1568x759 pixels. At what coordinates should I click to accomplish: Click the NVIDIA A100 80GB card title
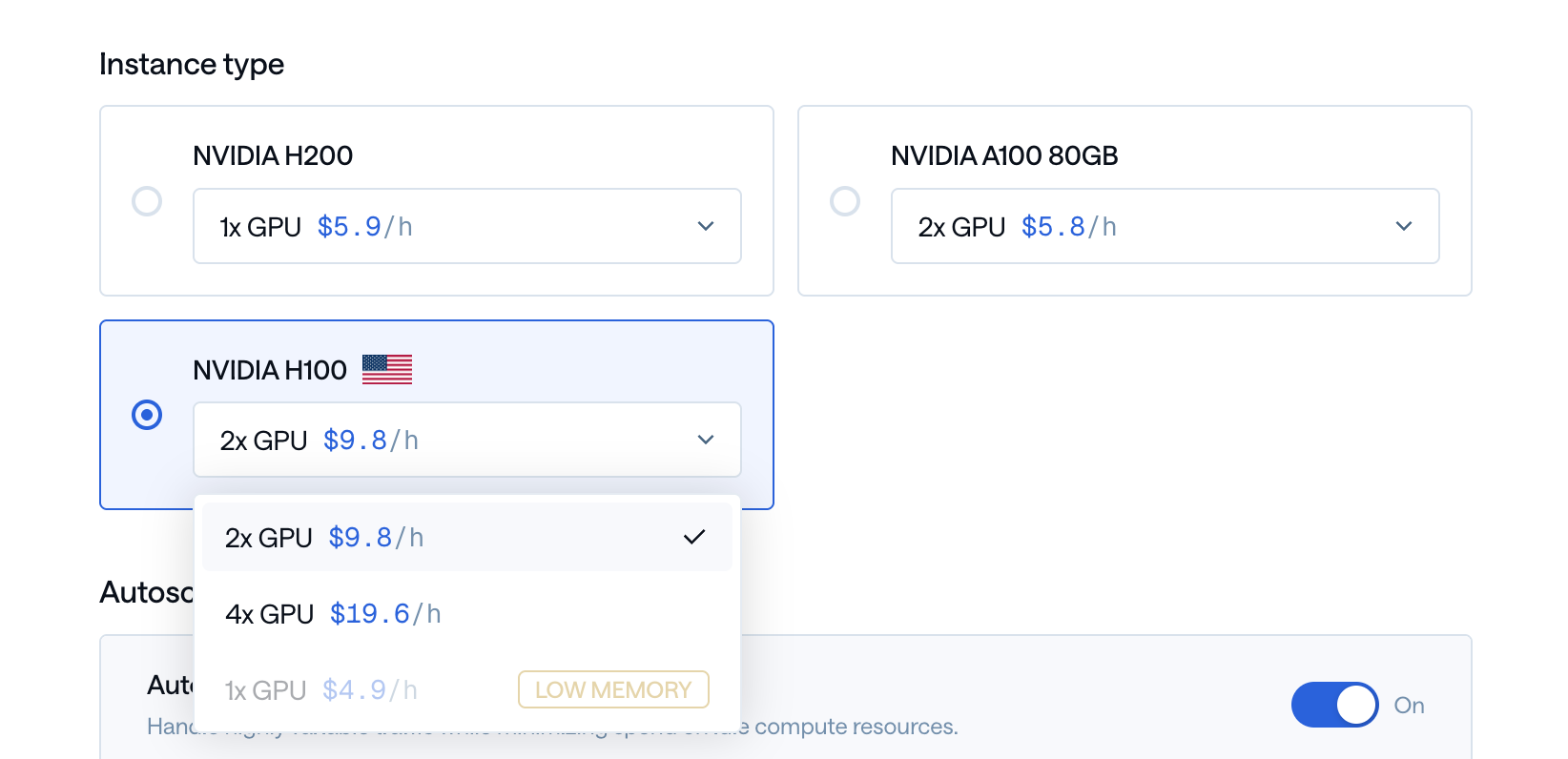[1004, 155]
